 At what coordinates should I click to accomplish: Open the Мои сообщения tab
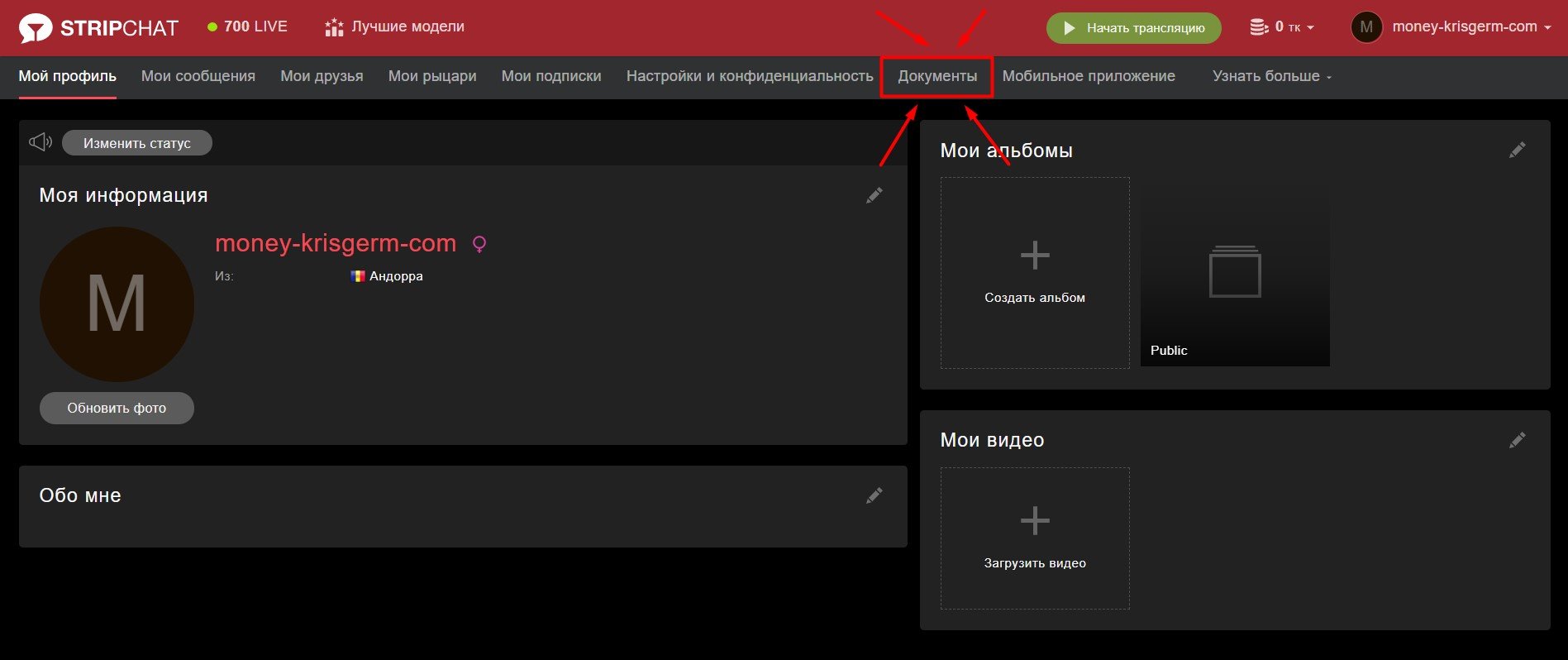click(x=198, y=76)
